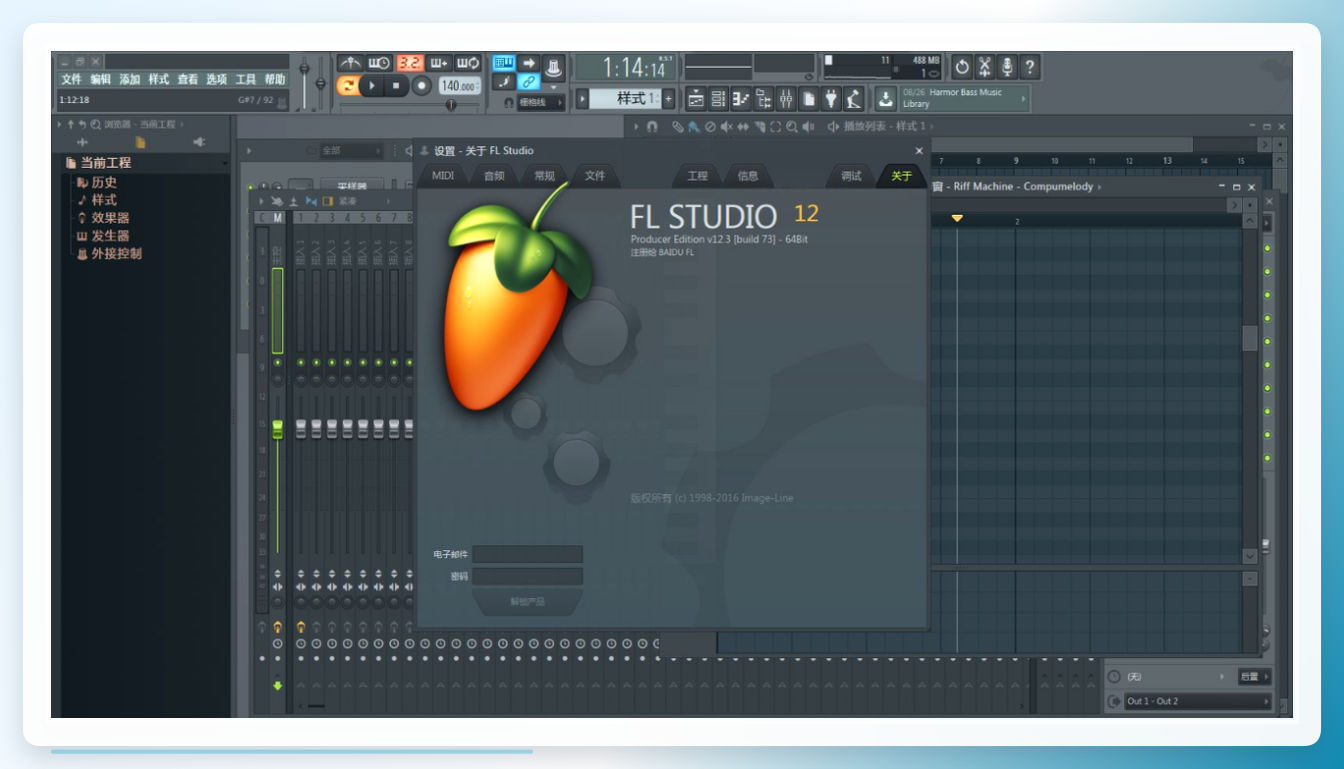
Task: Click the Stop button in the transport
Action: click(x=396, y=86)
